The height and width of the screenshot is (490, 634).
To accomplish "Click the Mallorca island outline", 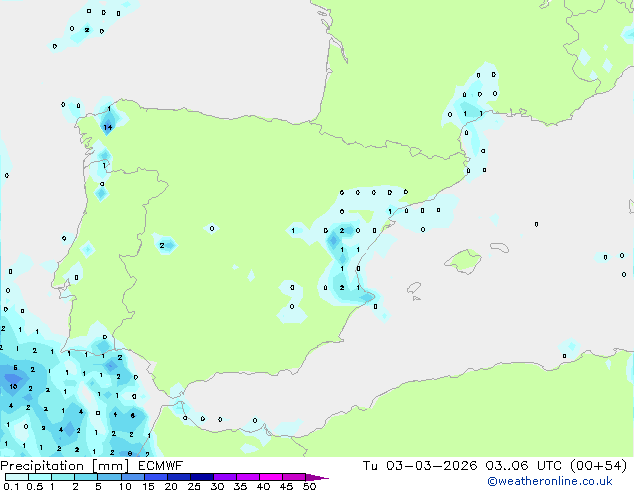I will pos(463,262).
